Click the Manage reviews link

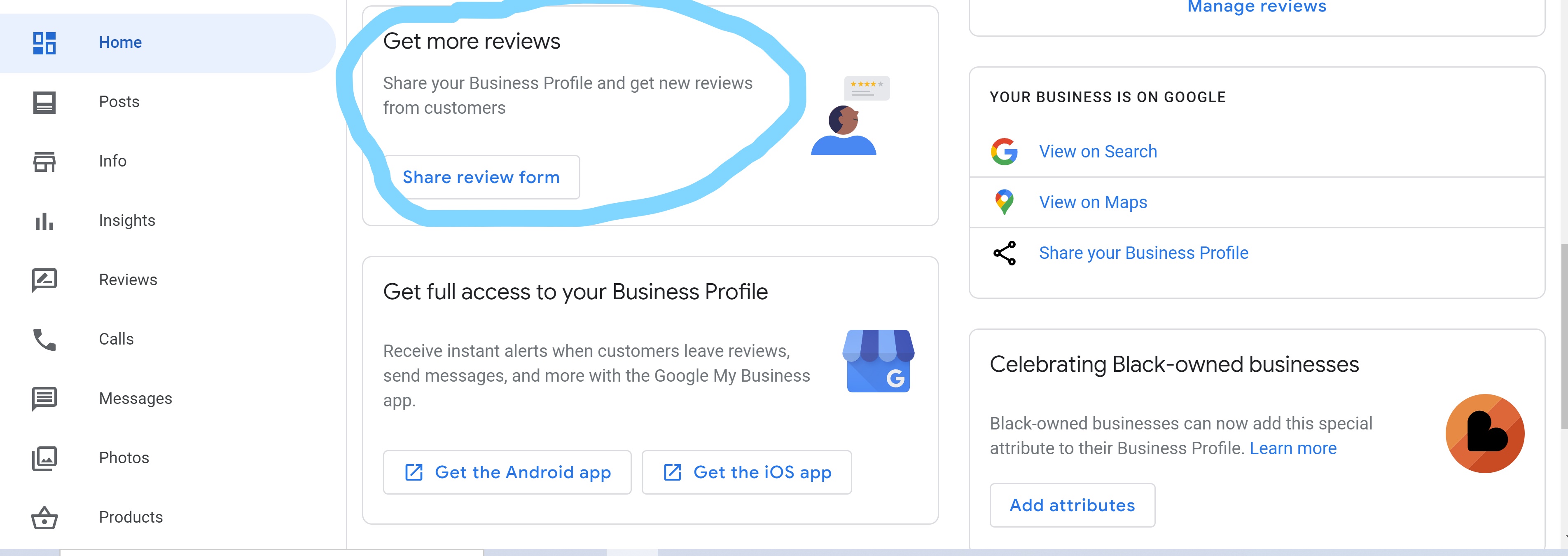coord(1257,7)
